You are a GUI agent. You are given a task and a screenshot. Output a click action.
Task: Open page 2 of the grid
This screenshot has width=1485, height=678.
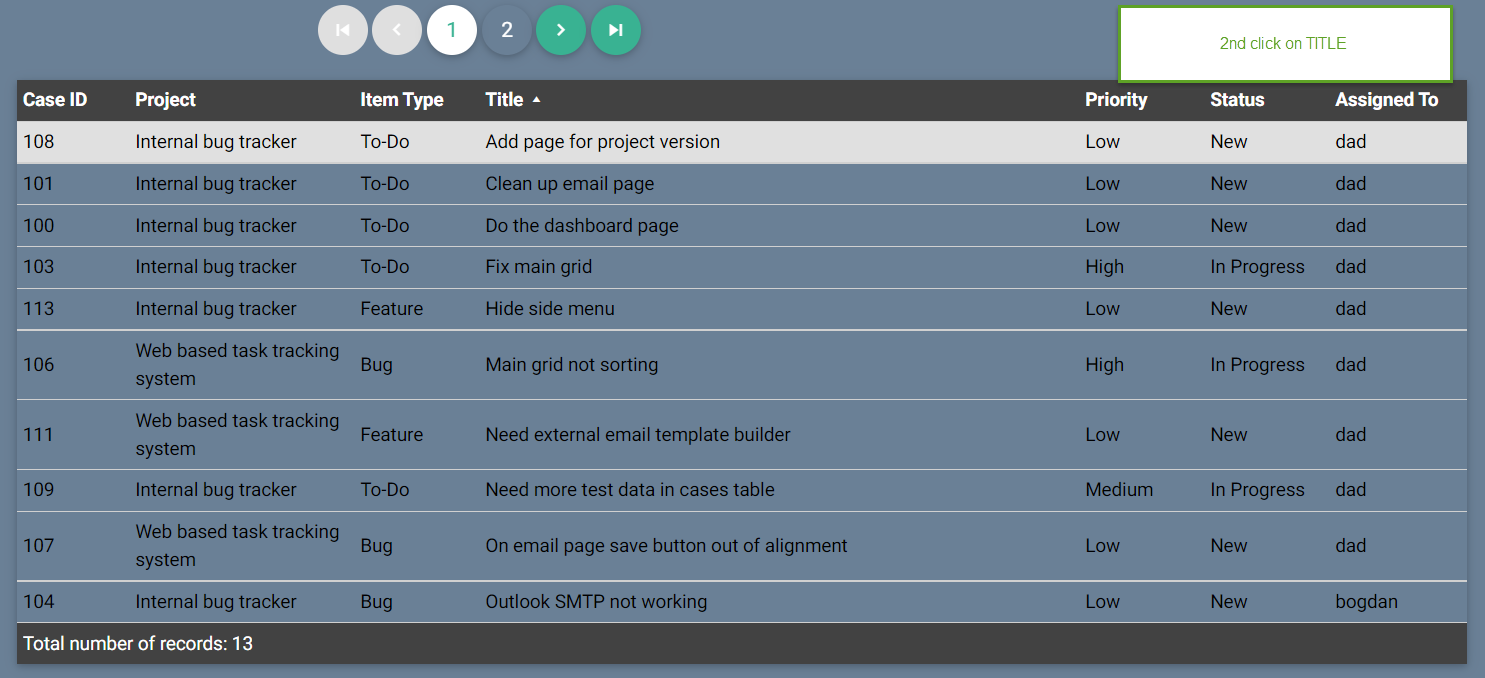[507, 30]
